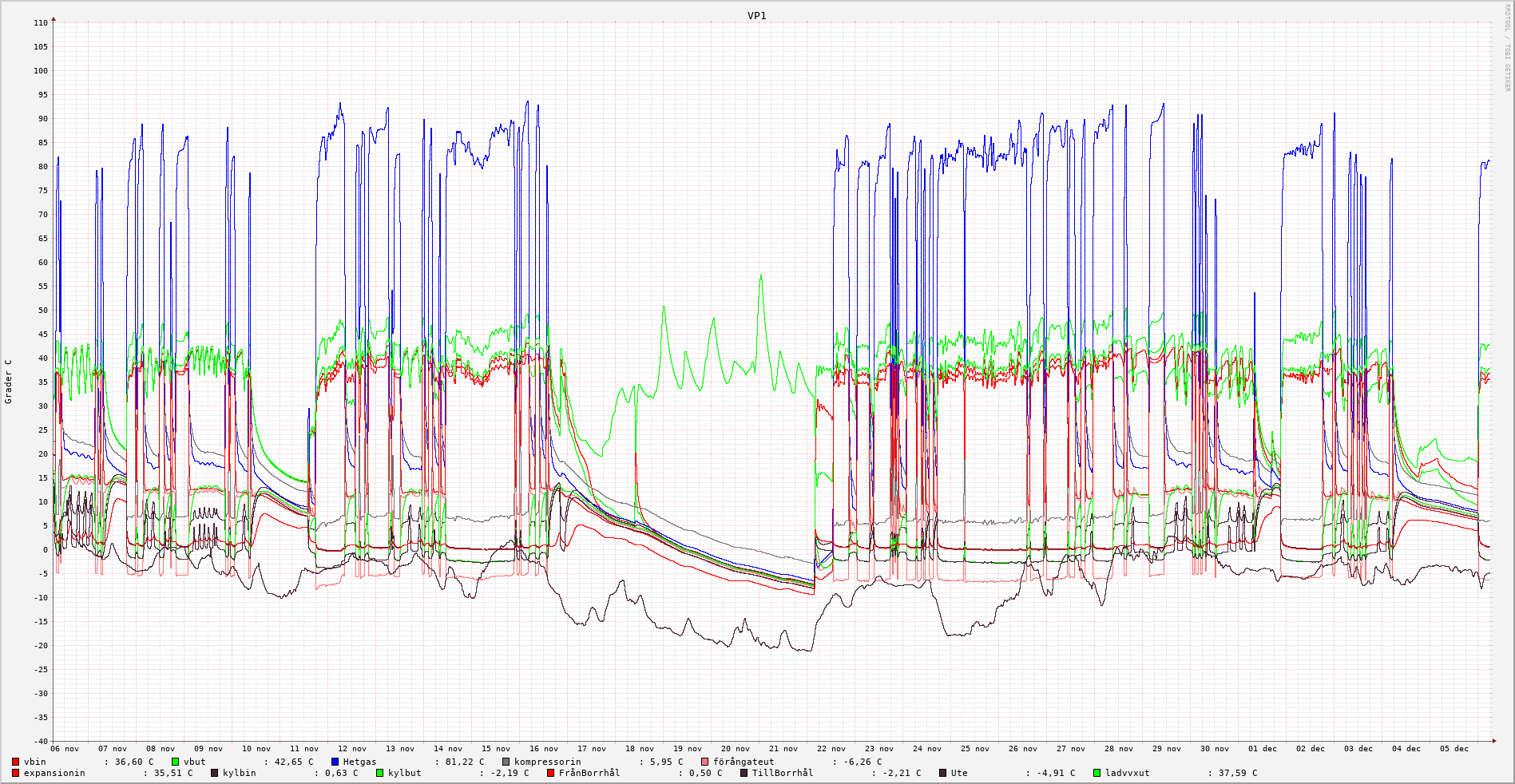The width and height of the screenshot is (1515, 784).
Task: Click the Hetgas value 81,22 C
Action: (x=462, y=762)
